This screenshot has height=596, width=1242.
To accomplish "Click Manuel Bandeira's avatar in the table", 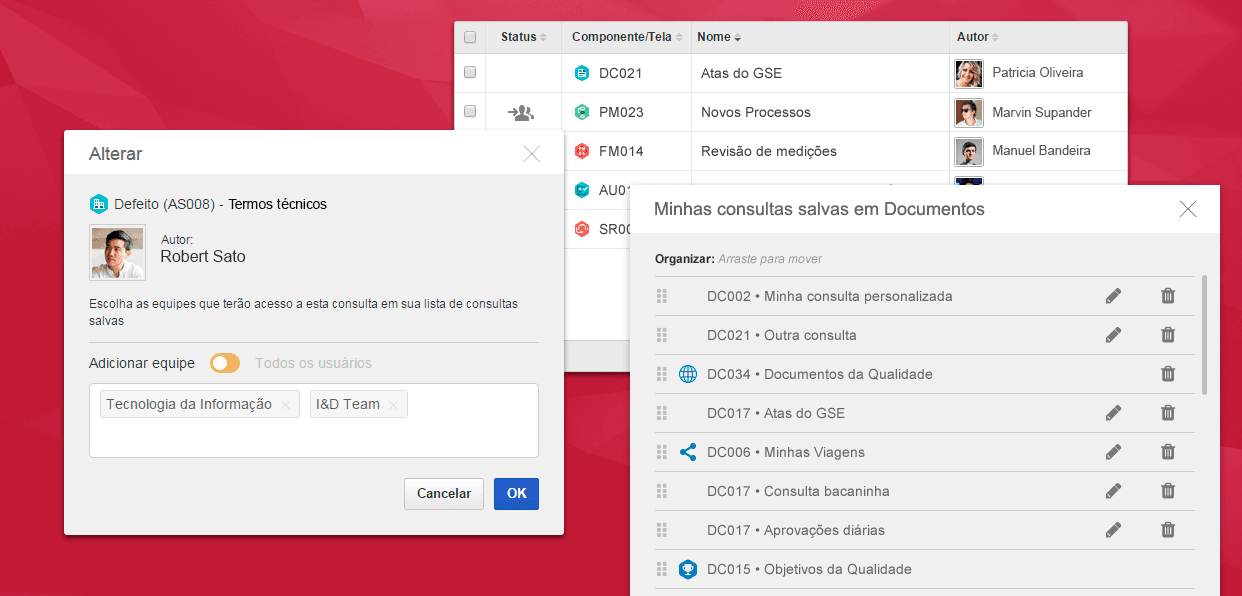I will [x=969, y=151].
